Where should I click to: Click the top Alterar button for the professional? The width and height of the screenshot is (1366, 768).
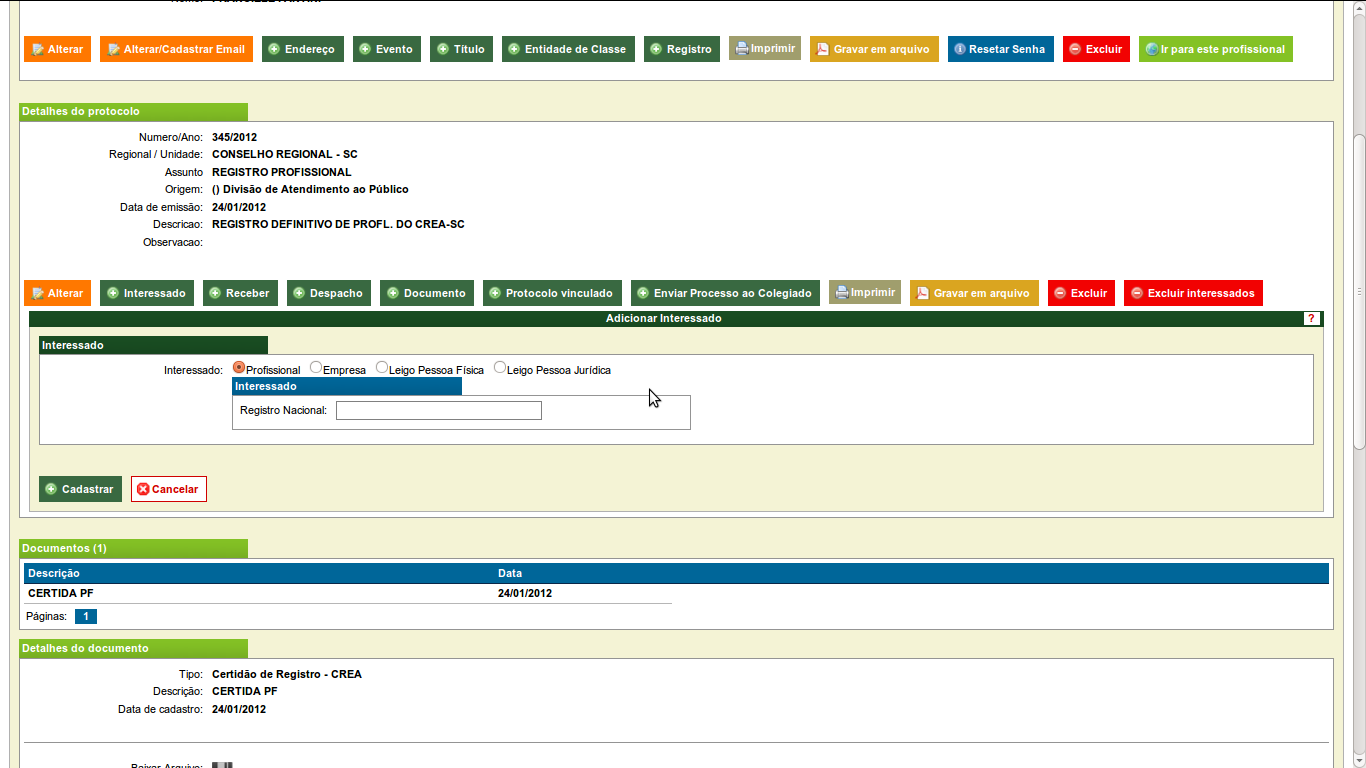tap(57, 49)
